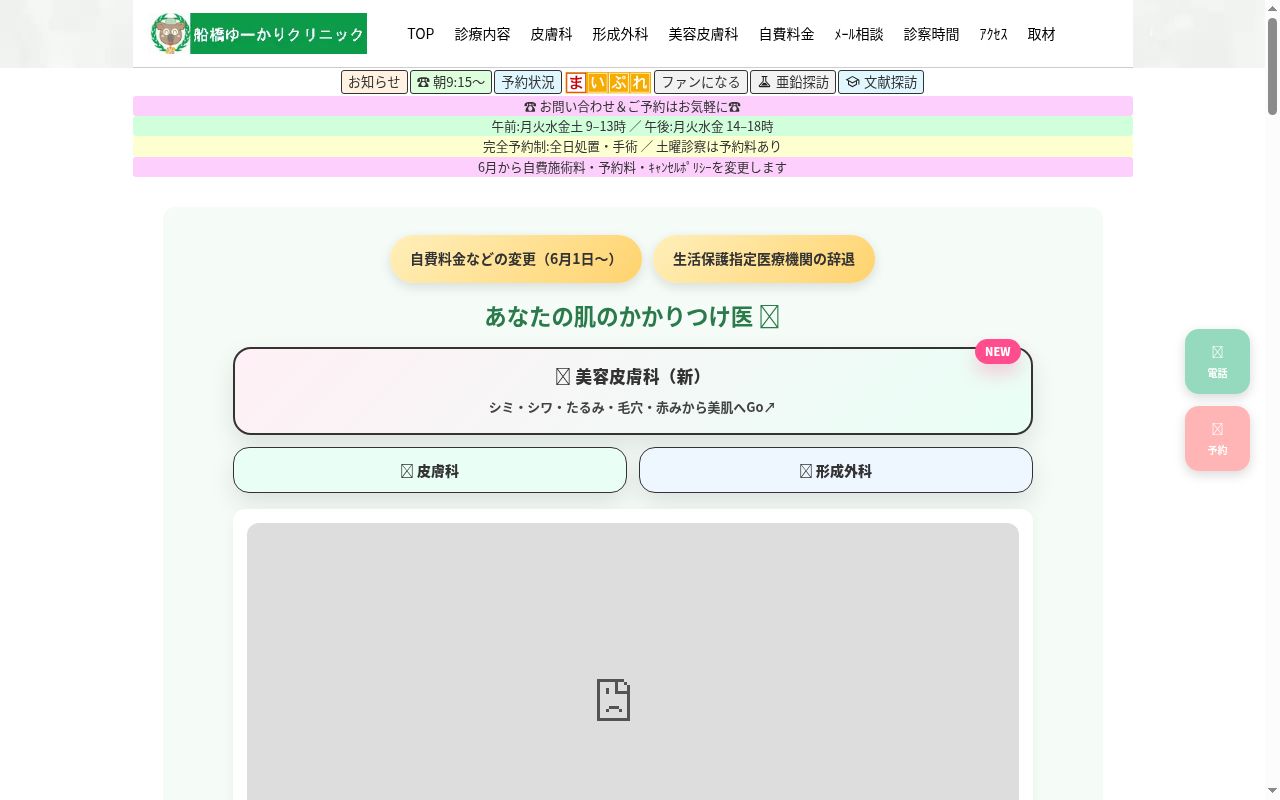Click the pink お問い合わせ＆ご予約 banner
Screen dimensions: 1280x800
633,106
